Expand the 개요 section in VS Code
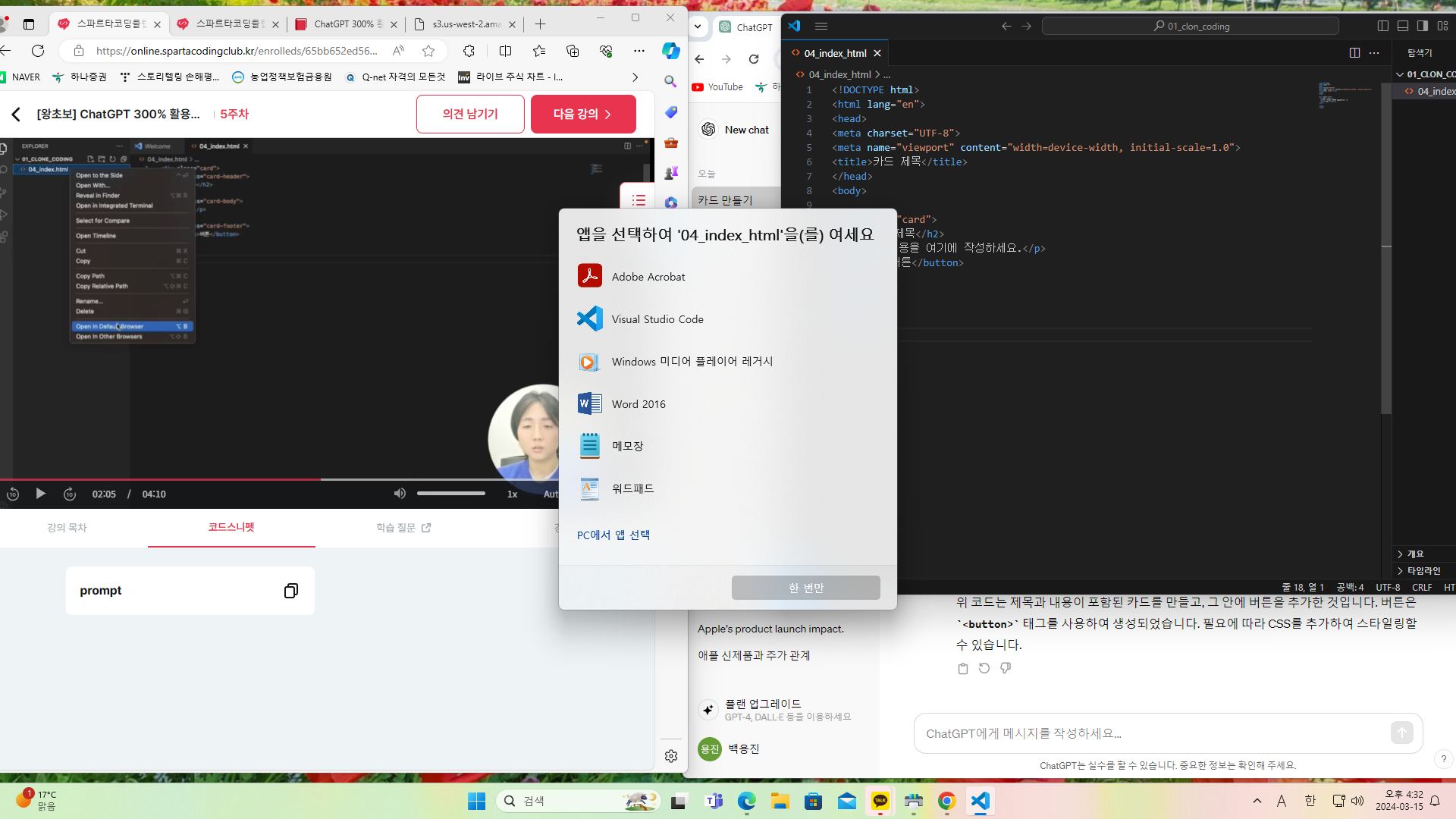The height and width of the screenshot is (819, 1456). (x=1425, y=554)
